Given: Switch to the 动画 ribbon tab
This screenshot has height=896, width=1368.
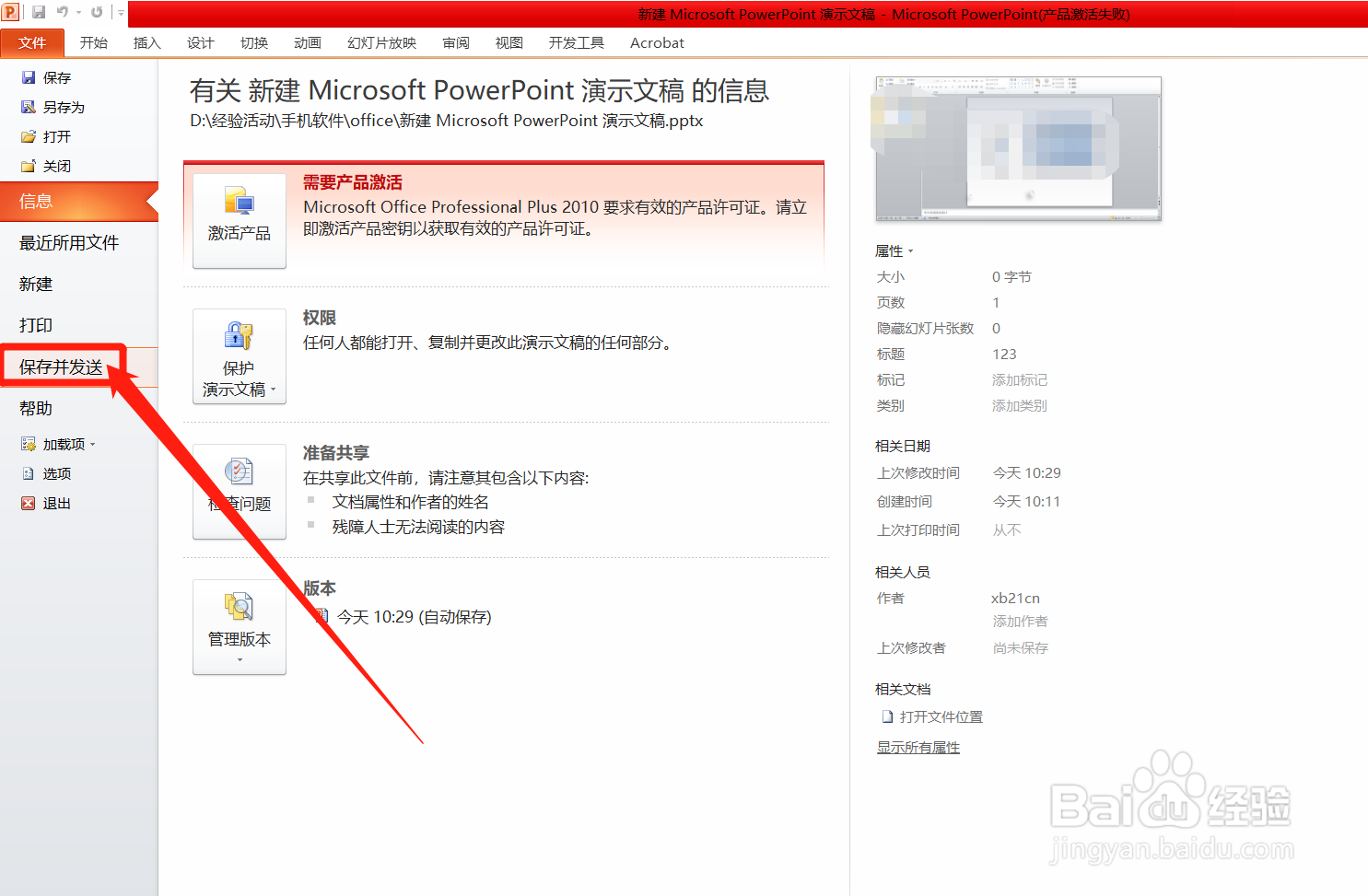Looking at the screenshot, I should (308, 43).
